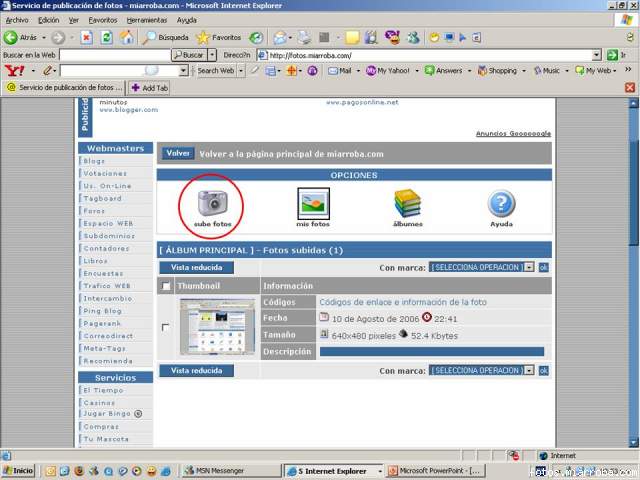Open the Ayuda menu in menu bar
Image resolution: width=640 pixels, height=480 pixels.
click(x=187, y=20)
